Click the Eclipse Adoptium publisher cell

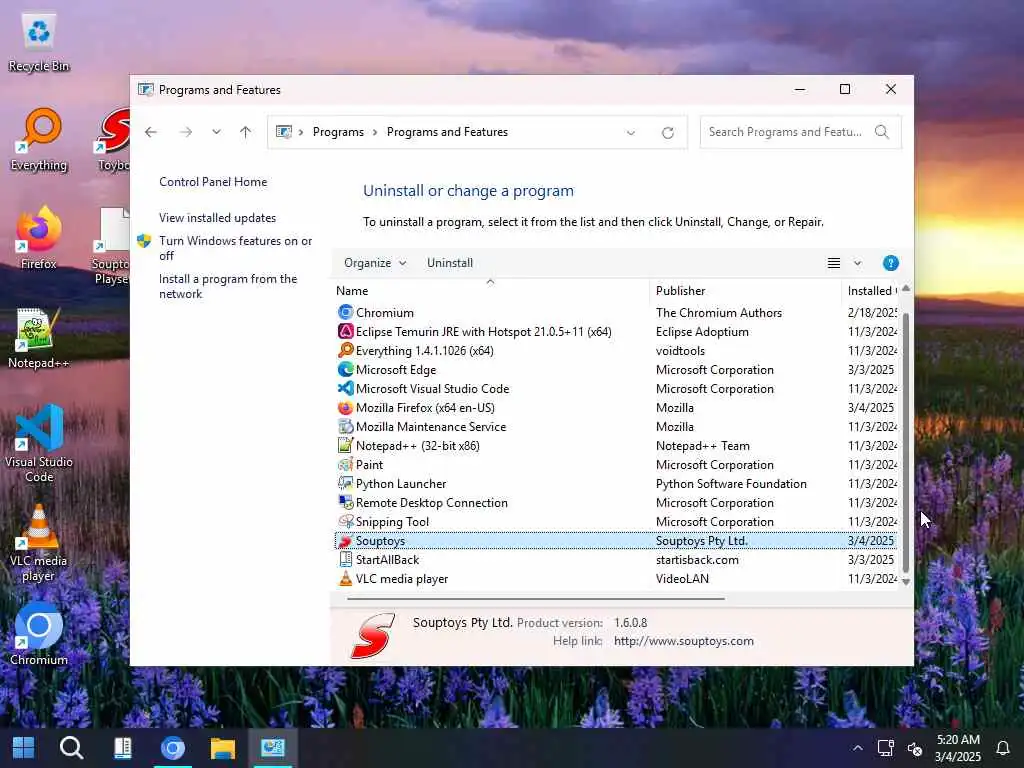[702, 332]
